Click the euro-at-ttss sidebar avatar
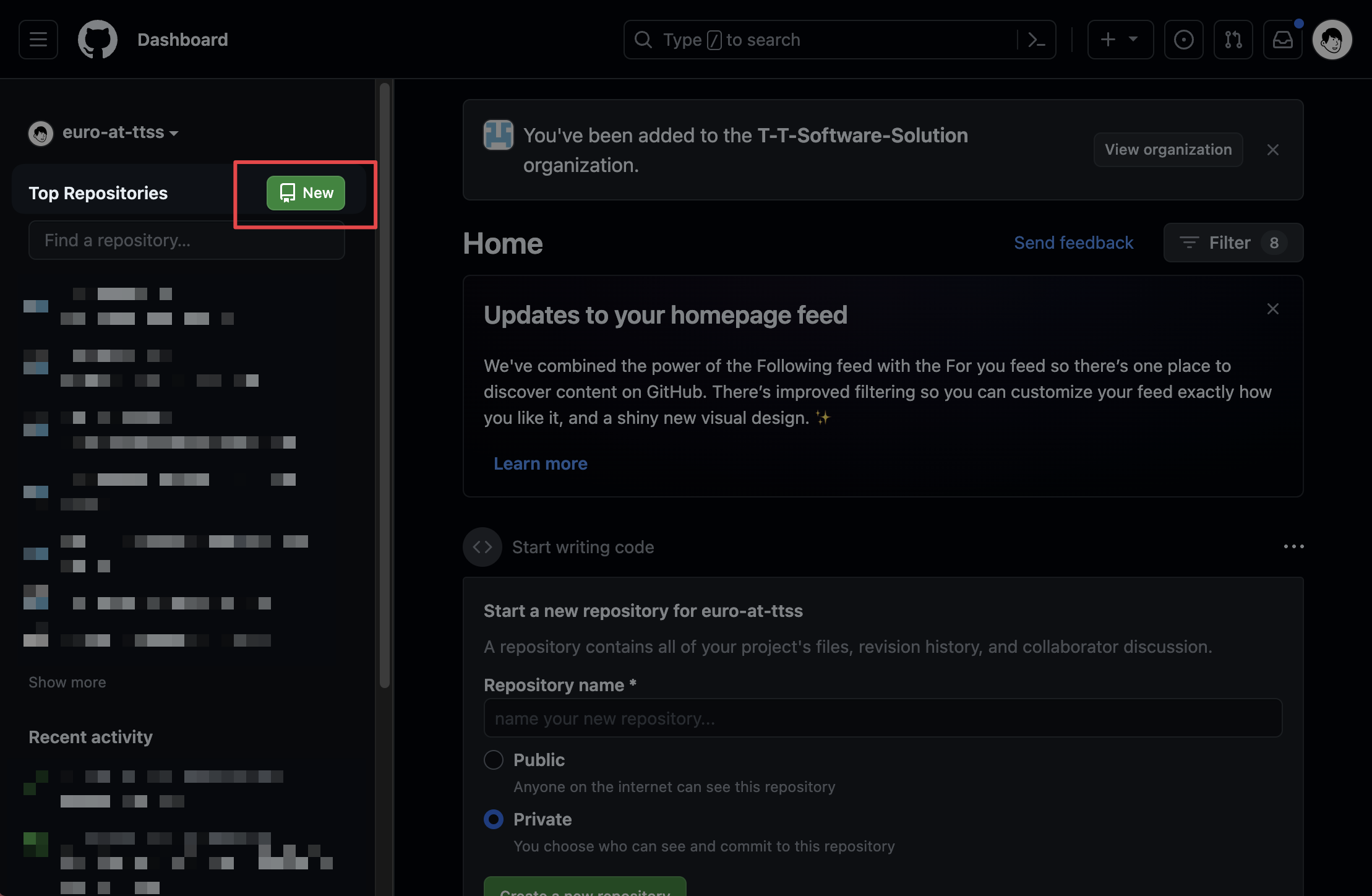The width and height of the screenshot is (1372, 896). tap(41, 133)
